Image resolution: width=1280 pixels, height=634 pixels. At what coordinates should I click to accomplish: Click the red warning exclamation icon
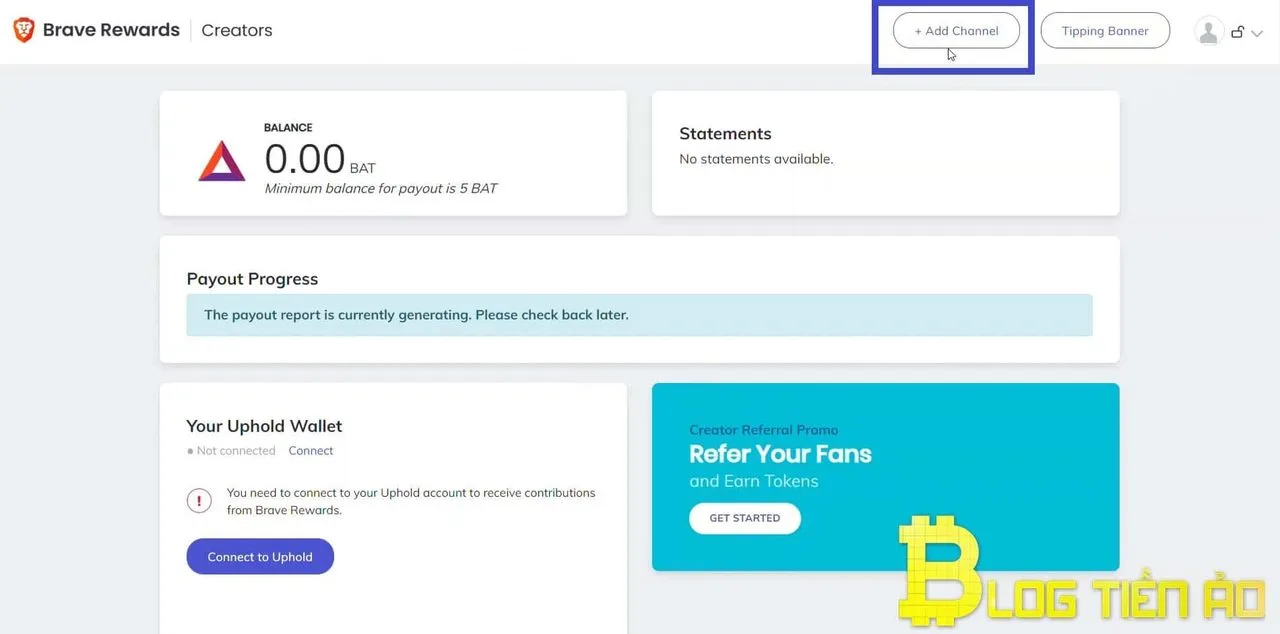click(199, 501)
